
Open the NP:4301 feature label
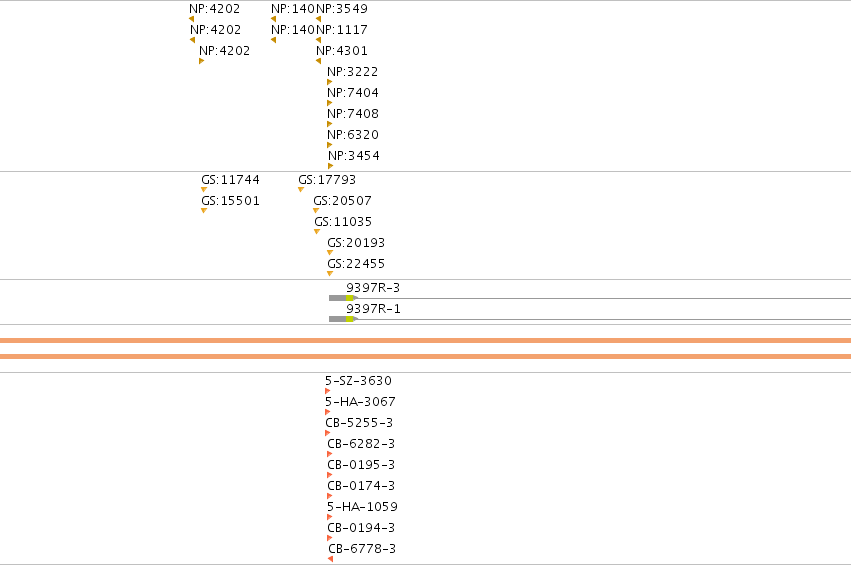pos(342,50)
